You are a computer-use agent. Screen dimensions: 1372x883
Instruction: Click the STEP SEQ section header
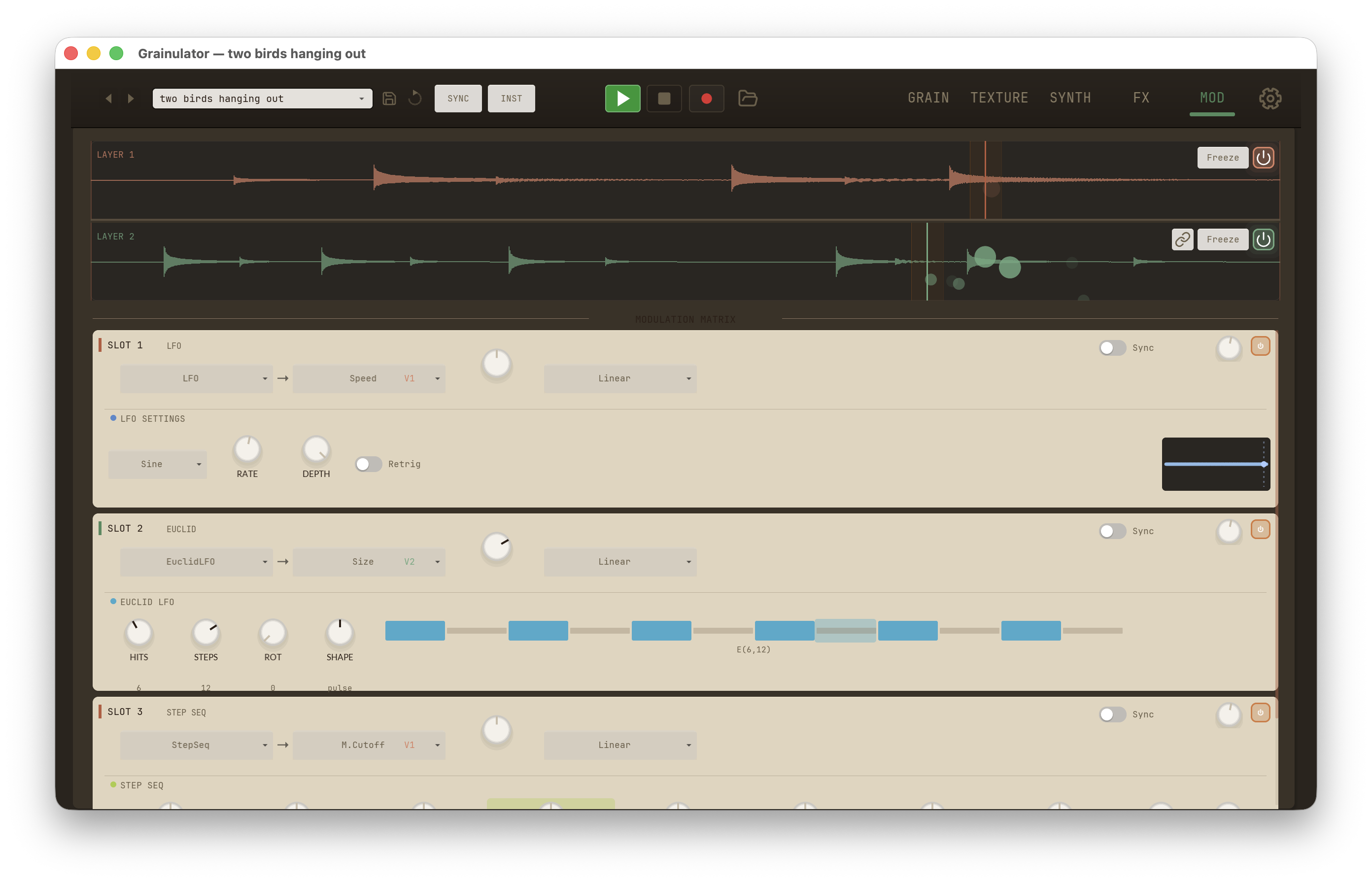141,785
